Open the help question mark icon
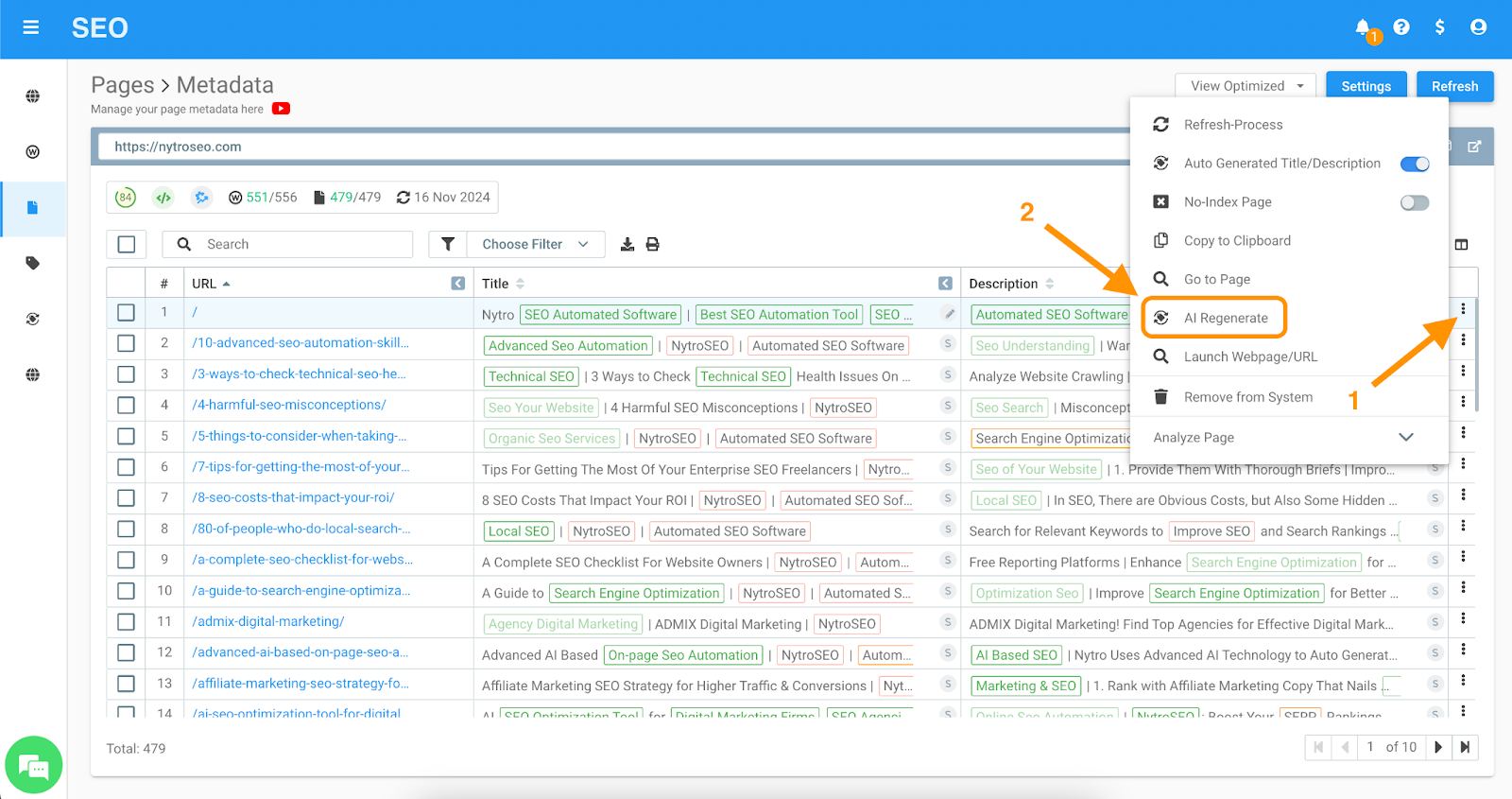Image resolution: width=1512 pixels, height=799 pixels. tap(1401, 27)
